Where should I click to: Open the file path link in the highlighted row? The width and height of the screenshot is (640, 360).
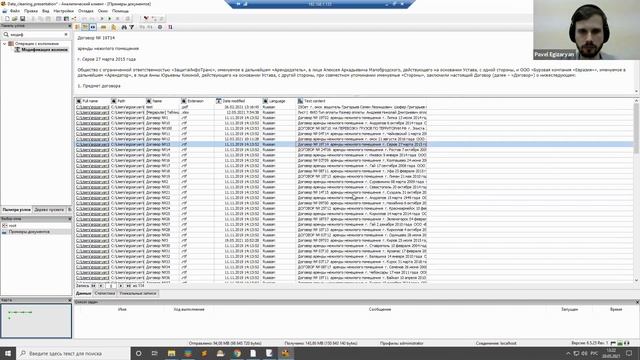[93, 144]
